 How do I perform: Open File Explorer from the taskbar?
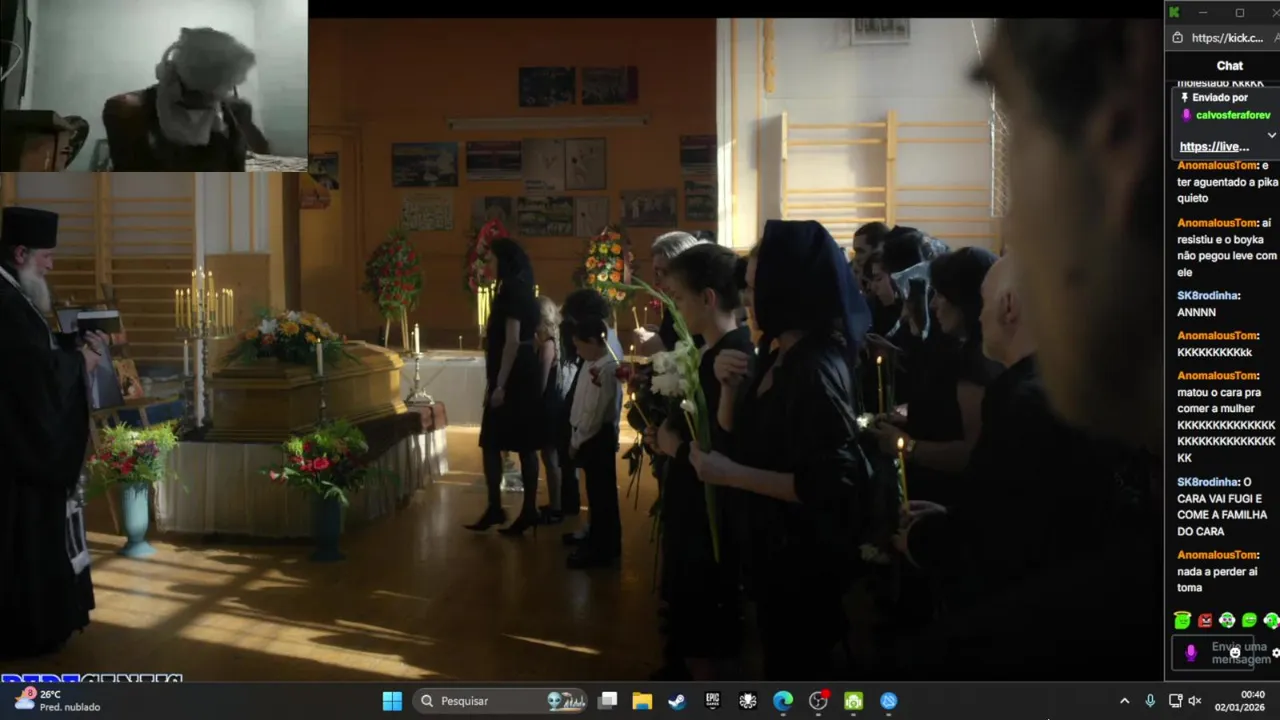coord(642,701)
